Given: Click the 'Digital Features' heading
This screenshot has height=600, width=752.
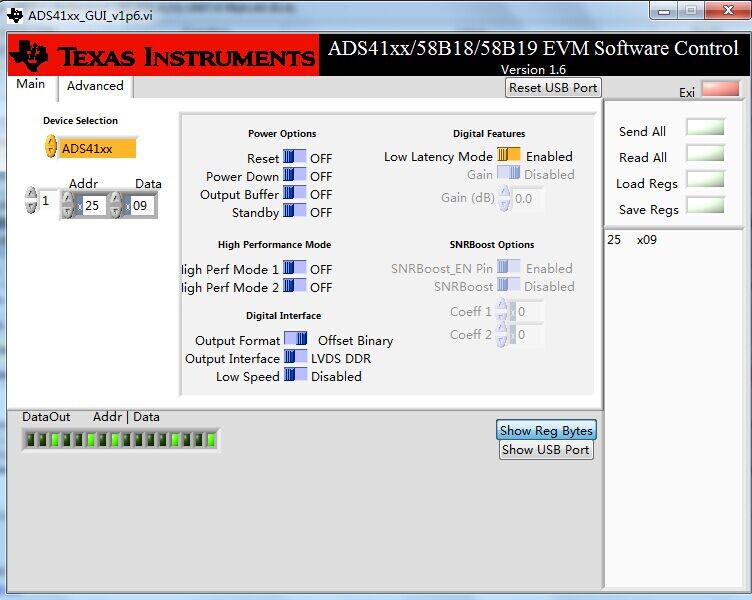Looking at the screenshot, I should tap(489, 134).
